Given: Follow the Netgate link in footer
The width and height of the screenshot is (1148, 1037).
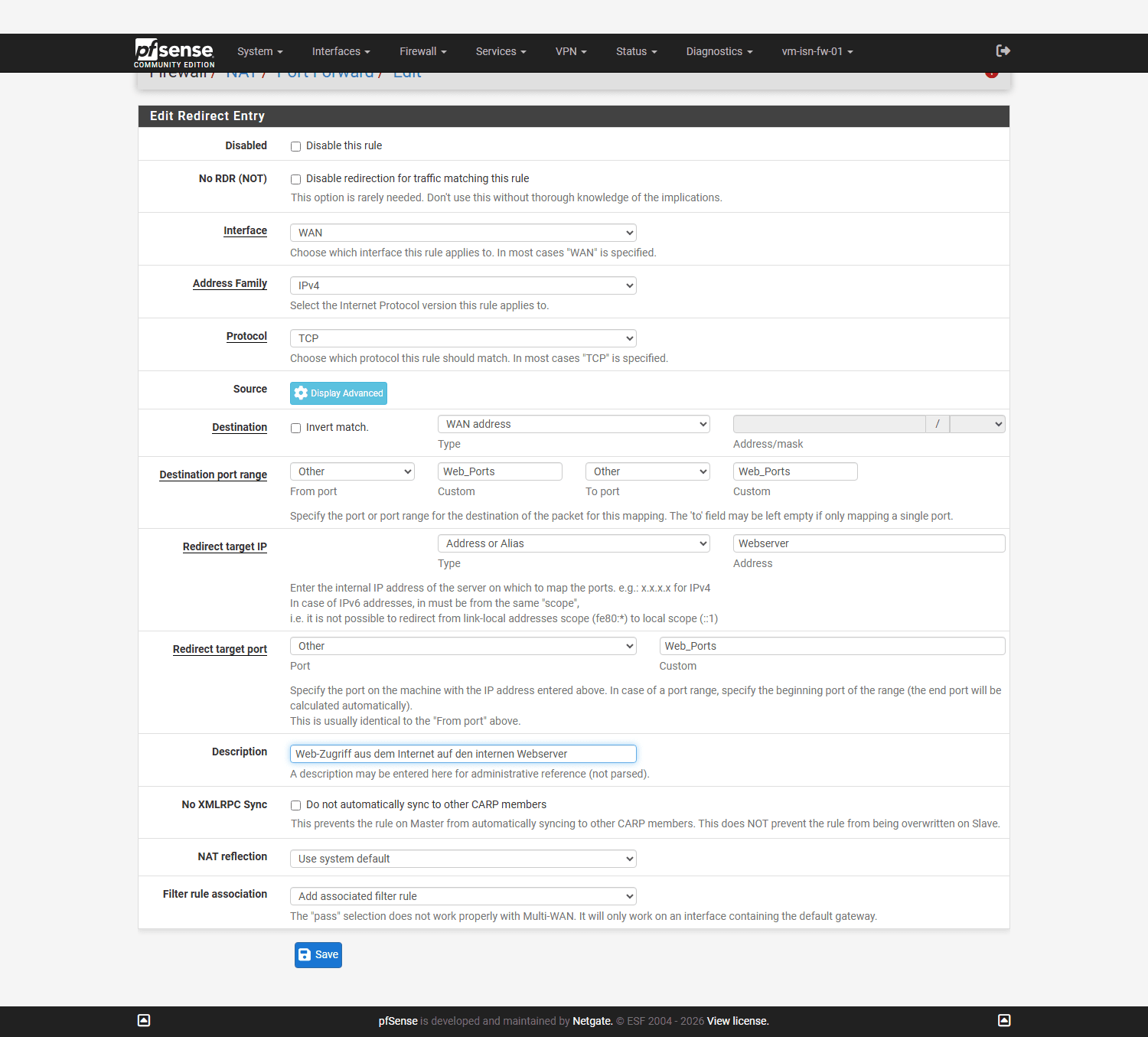Looking at the screenshot, I should [x=592, y=1021].
